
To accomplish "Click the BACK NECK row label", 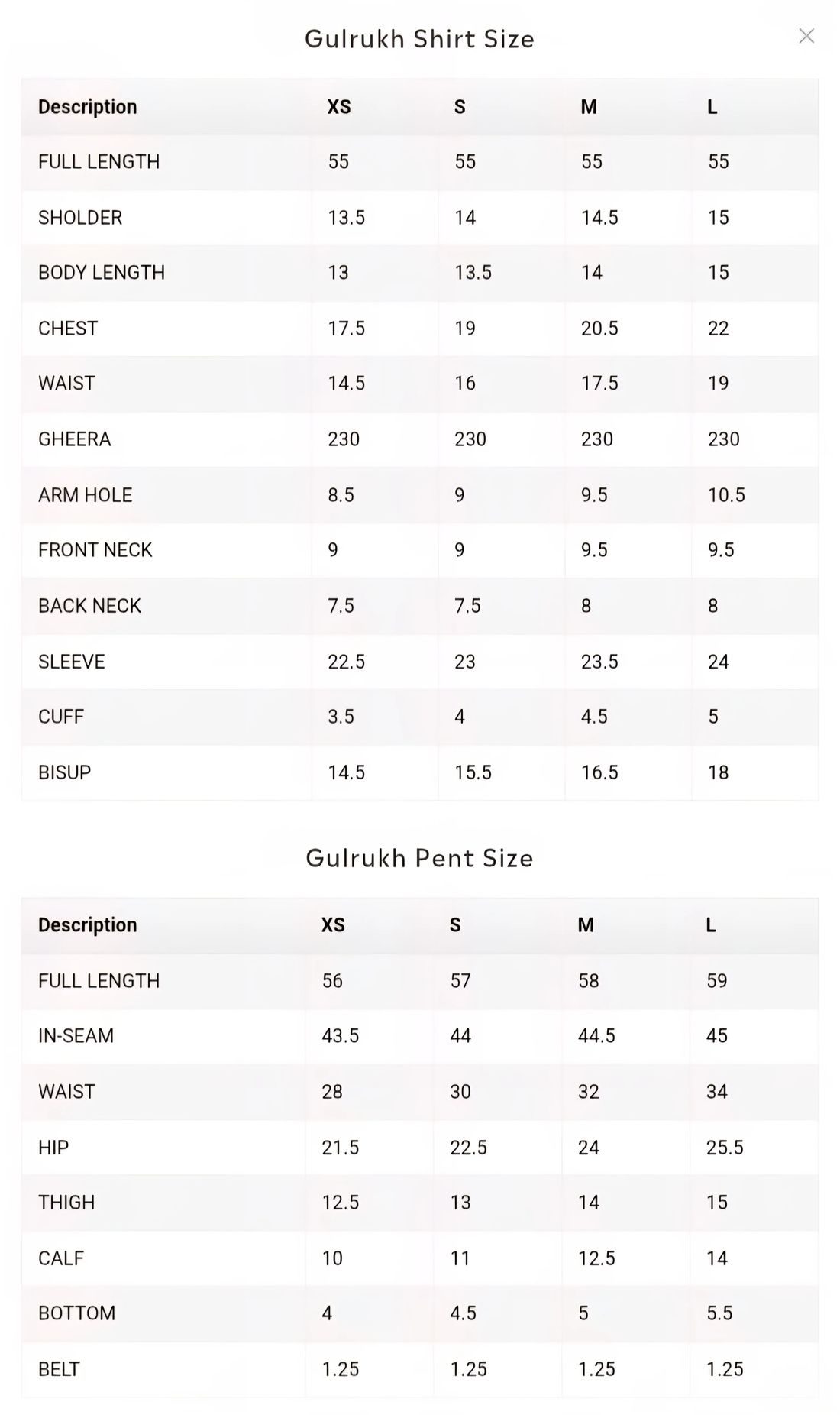I will point(90,606).
